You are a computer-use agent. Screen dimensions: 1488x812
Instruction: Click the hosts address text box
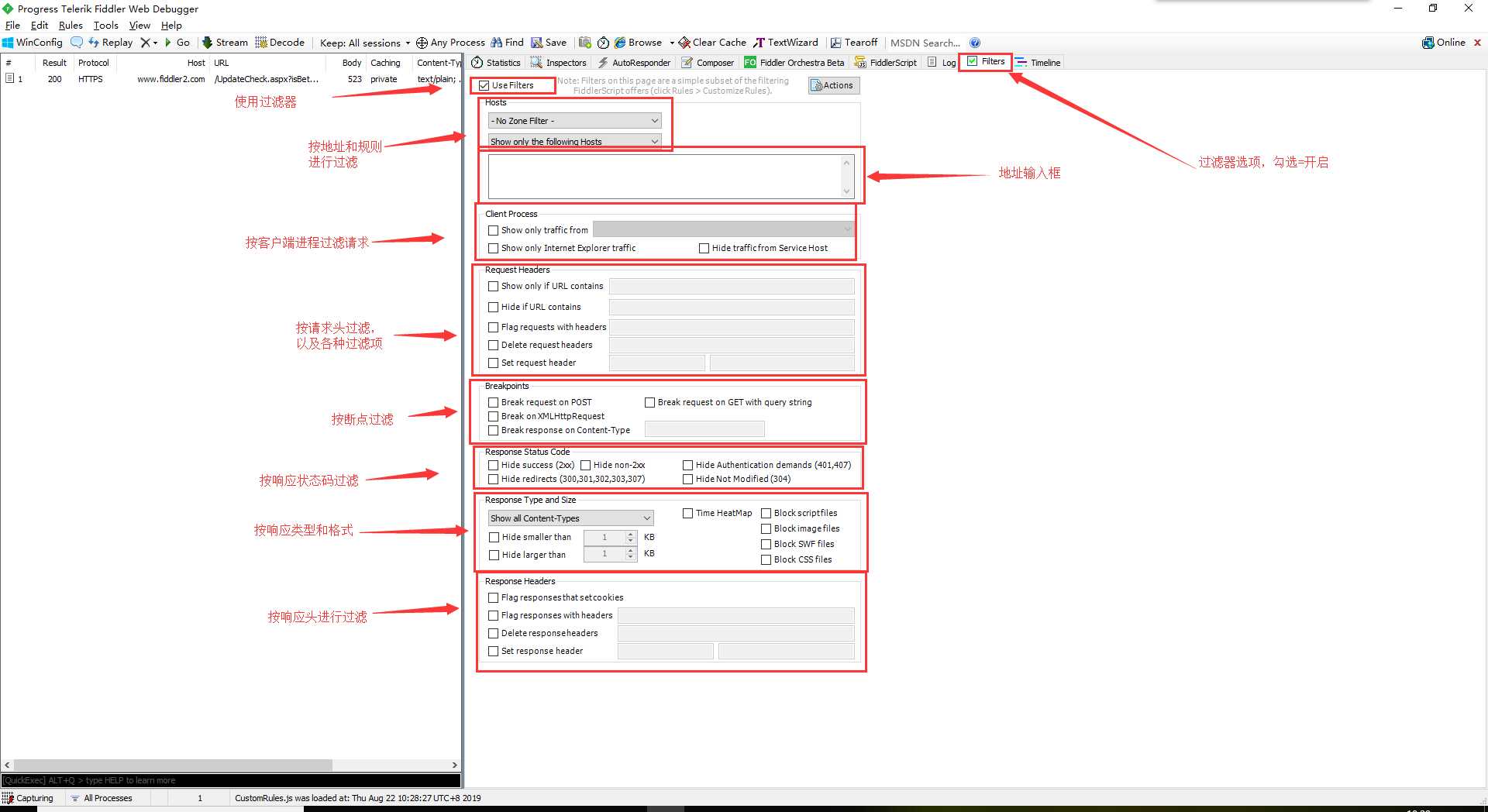(666, 176)
